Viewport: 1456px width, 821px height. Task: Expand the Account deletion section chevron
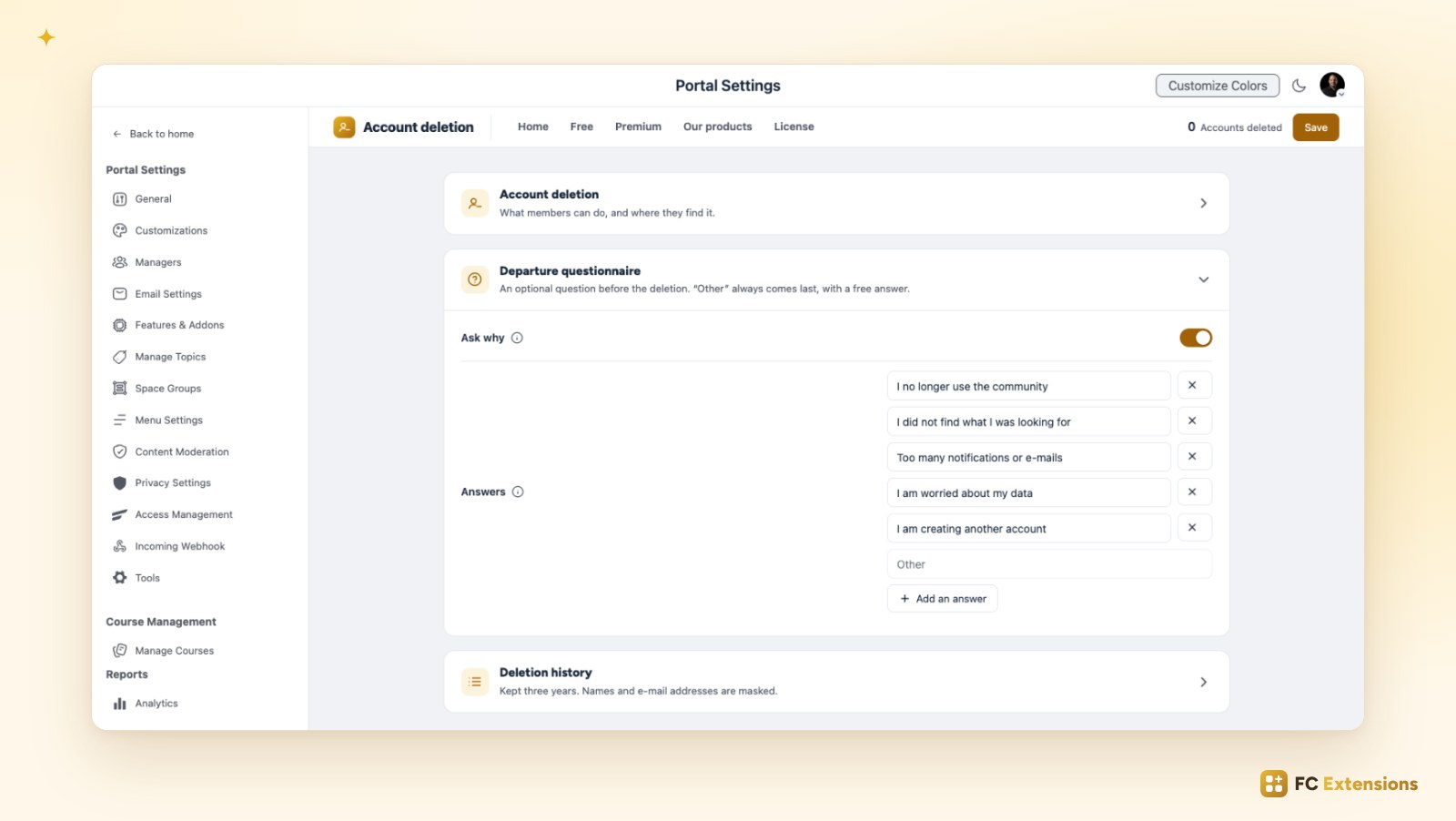pyautogui.click(x=1203, y=203)
